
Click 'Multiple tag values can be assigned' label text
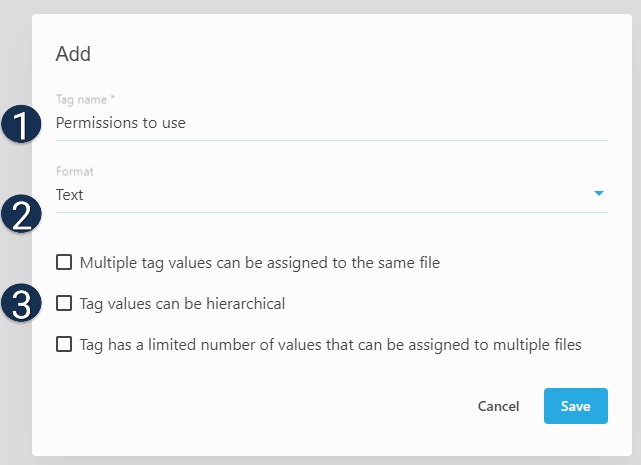point(260,263)
